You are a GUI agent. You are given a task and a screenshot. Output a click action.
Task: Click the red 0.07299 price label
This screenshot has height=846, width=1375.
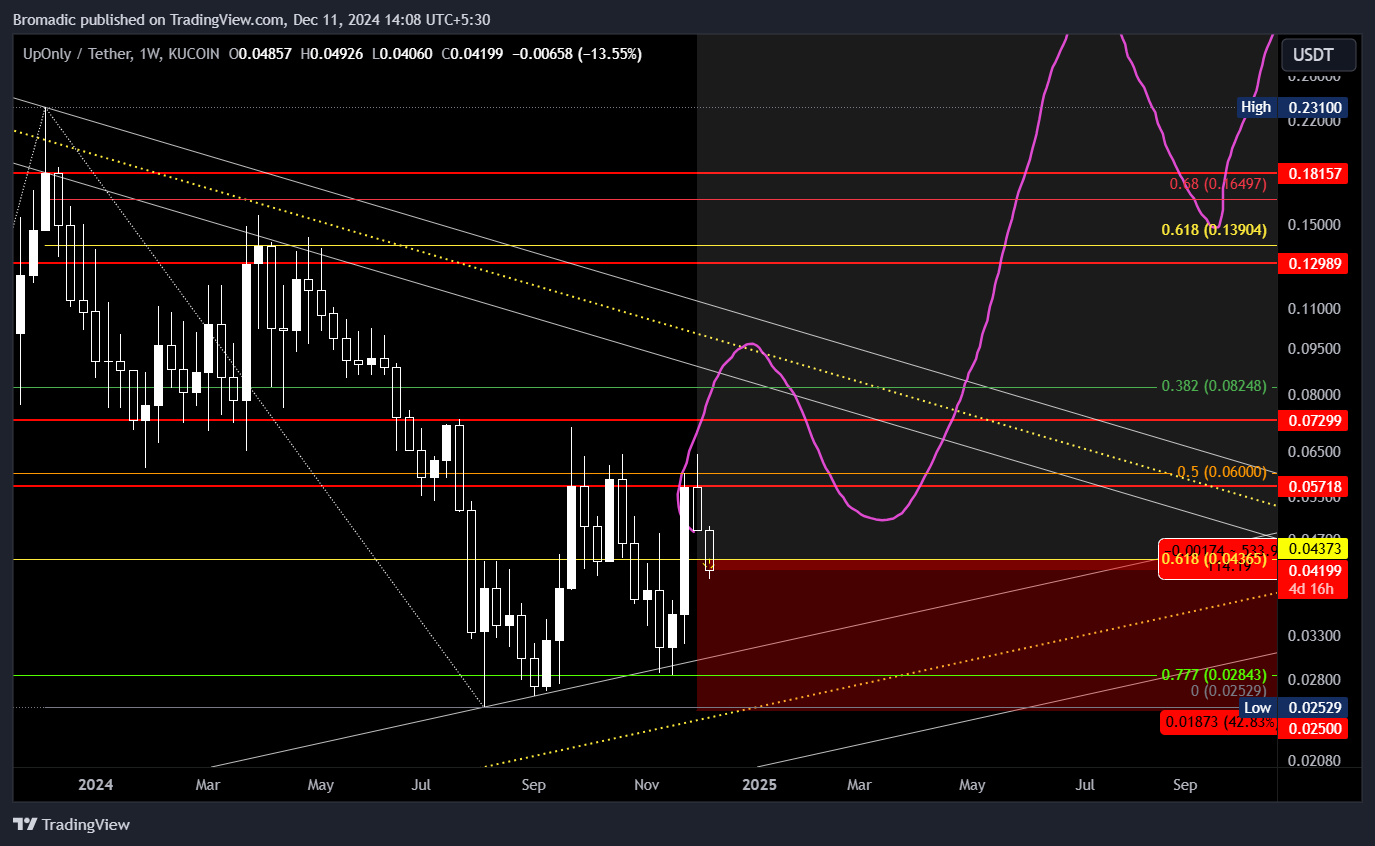(1314, 421)
